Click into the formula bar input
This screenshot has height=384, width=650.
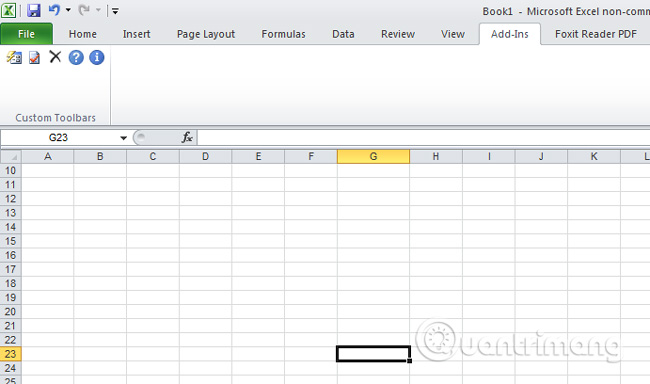tap(423, 137)
